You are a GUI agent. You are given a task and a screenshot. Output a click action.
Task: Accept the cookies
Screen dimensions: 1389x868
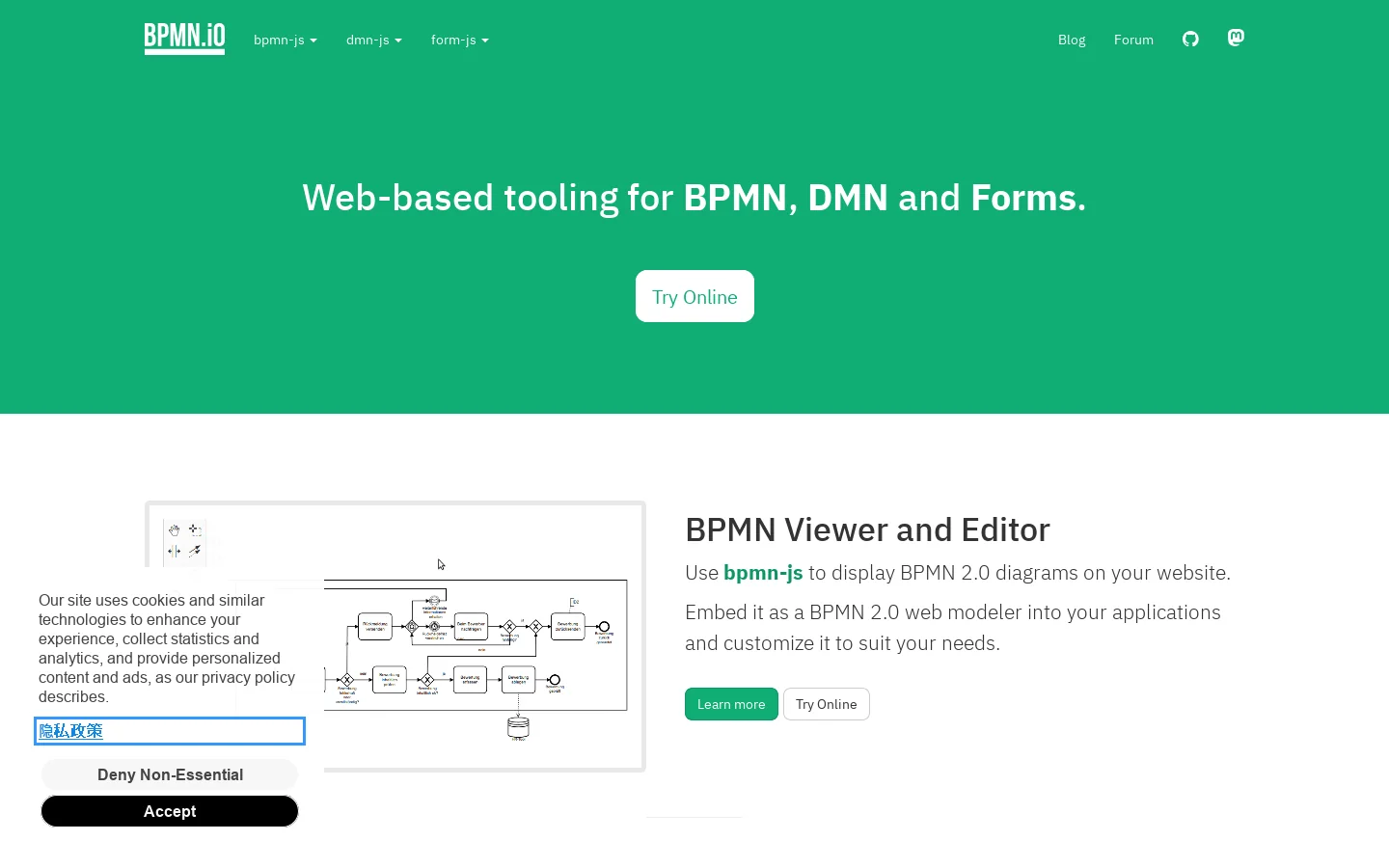pos(170,811)
